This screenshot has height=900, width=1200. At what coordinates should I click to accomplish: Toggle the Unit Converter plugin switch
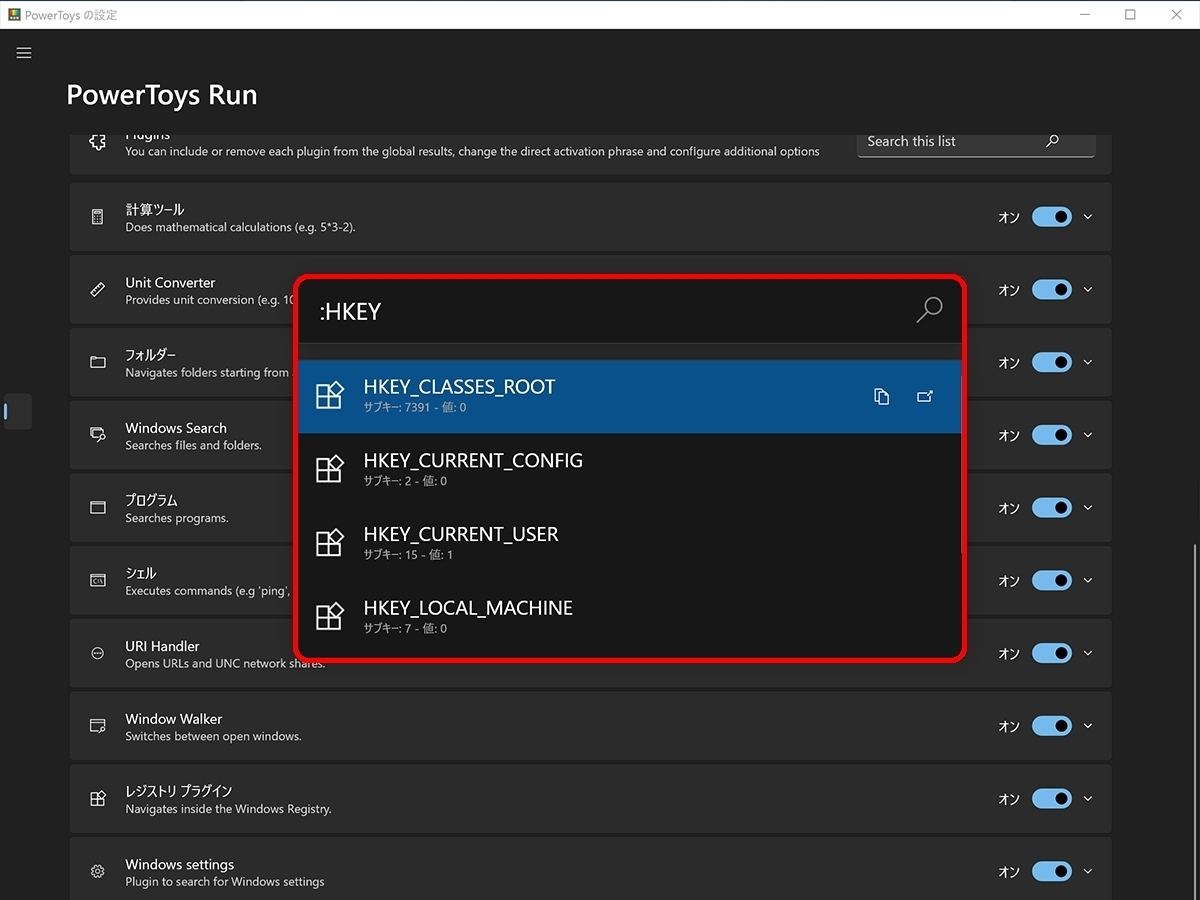point(1052,290)
